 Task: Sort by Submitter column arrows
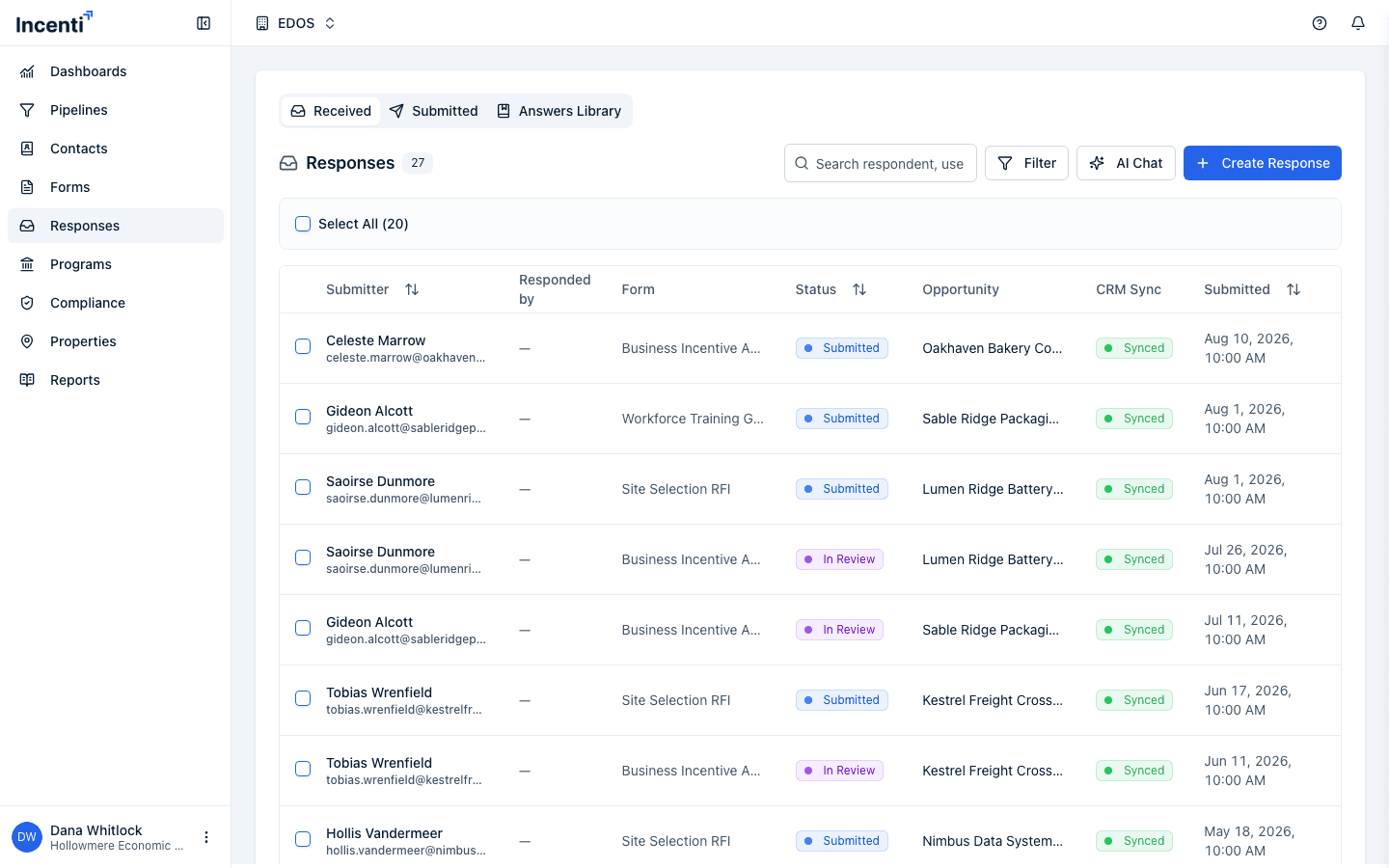pyautogui.click(x=412, y=289)
